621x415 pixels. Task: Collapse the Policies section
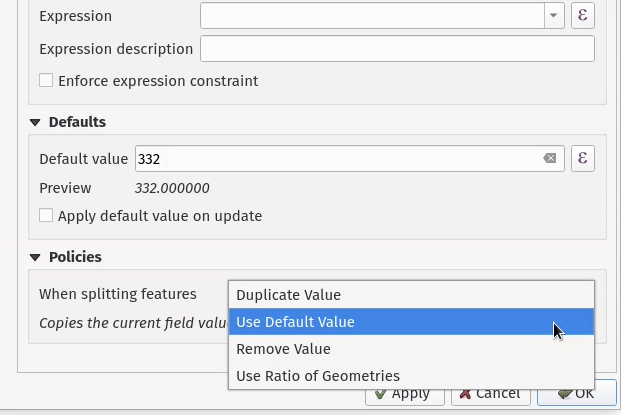(x=36, y=257)
